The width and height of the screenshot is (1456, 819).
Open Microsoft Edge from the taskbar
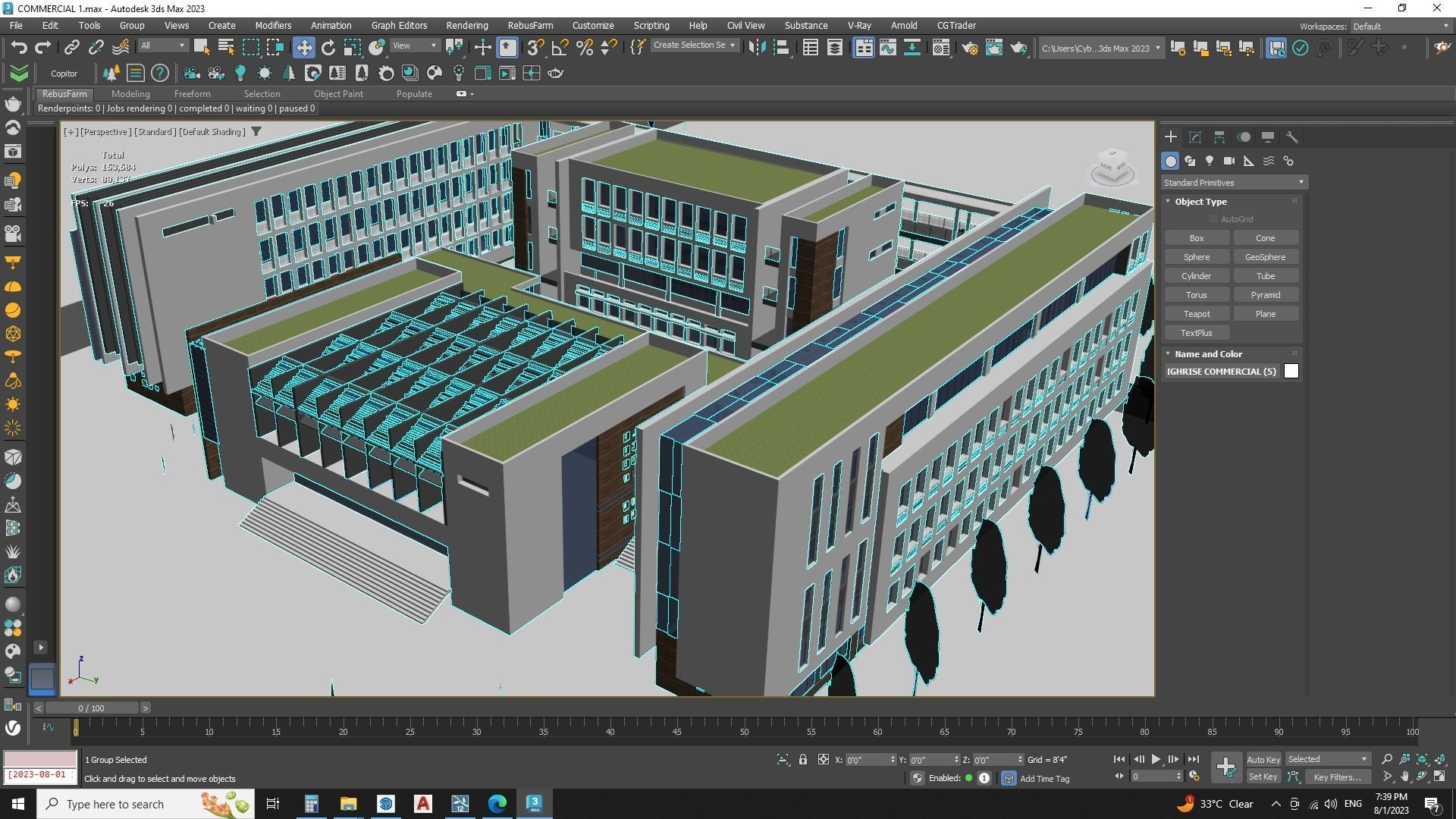point(497,804)
